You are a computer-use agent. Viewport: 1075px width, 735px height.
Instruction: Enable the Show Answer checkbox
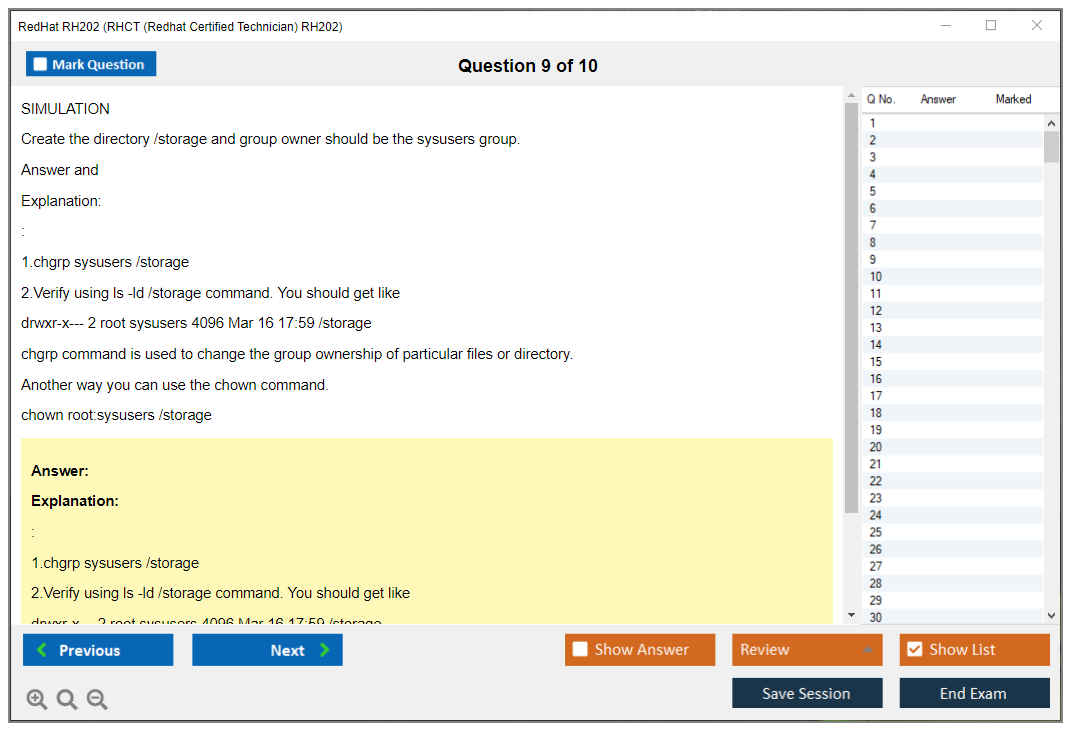click(581, 650)
